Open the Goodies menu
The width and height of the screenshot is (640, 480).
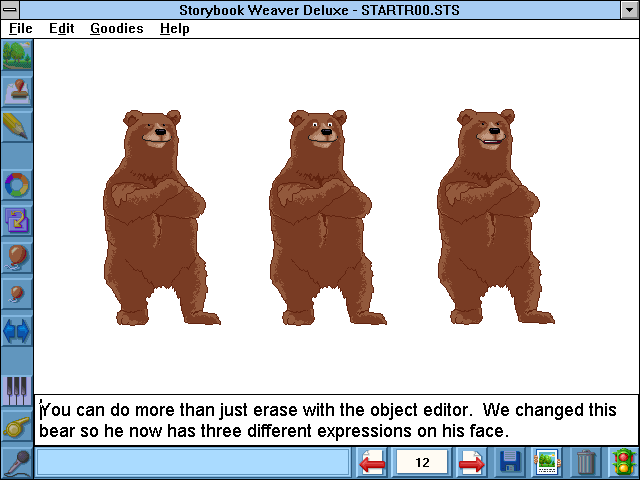(117, 29)
